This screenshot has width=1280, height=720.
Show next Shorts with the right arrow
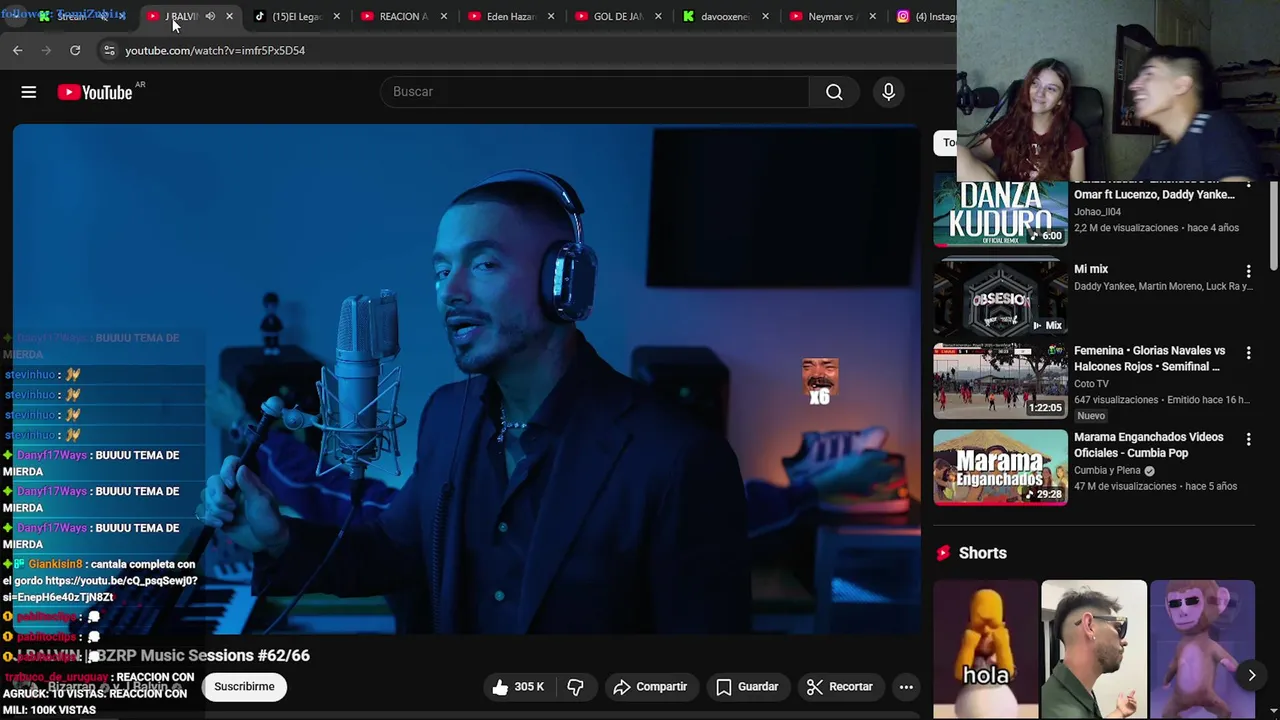tap(1251, 676)
